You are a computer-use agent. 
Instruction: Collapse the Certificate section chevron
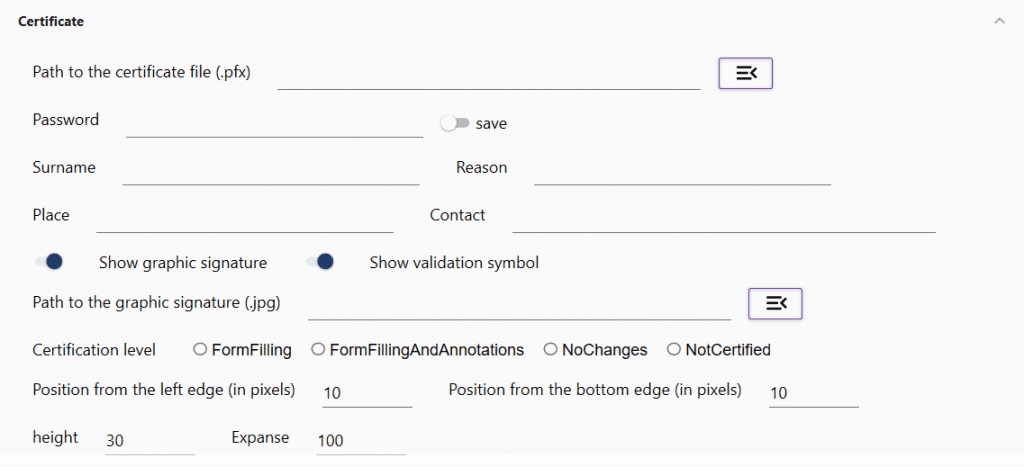tap(998, 21)
